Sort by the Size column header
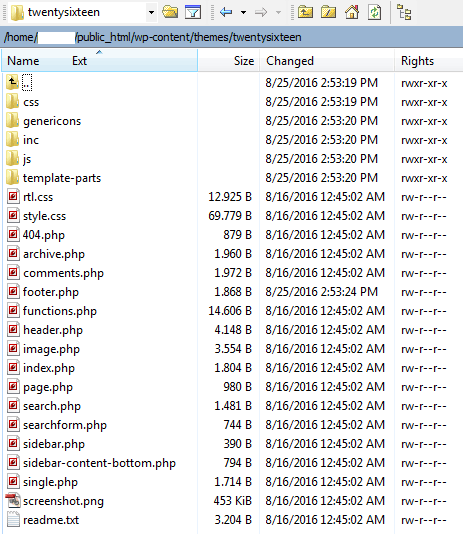This screenshot has height=534, width=463. [244, 61]
